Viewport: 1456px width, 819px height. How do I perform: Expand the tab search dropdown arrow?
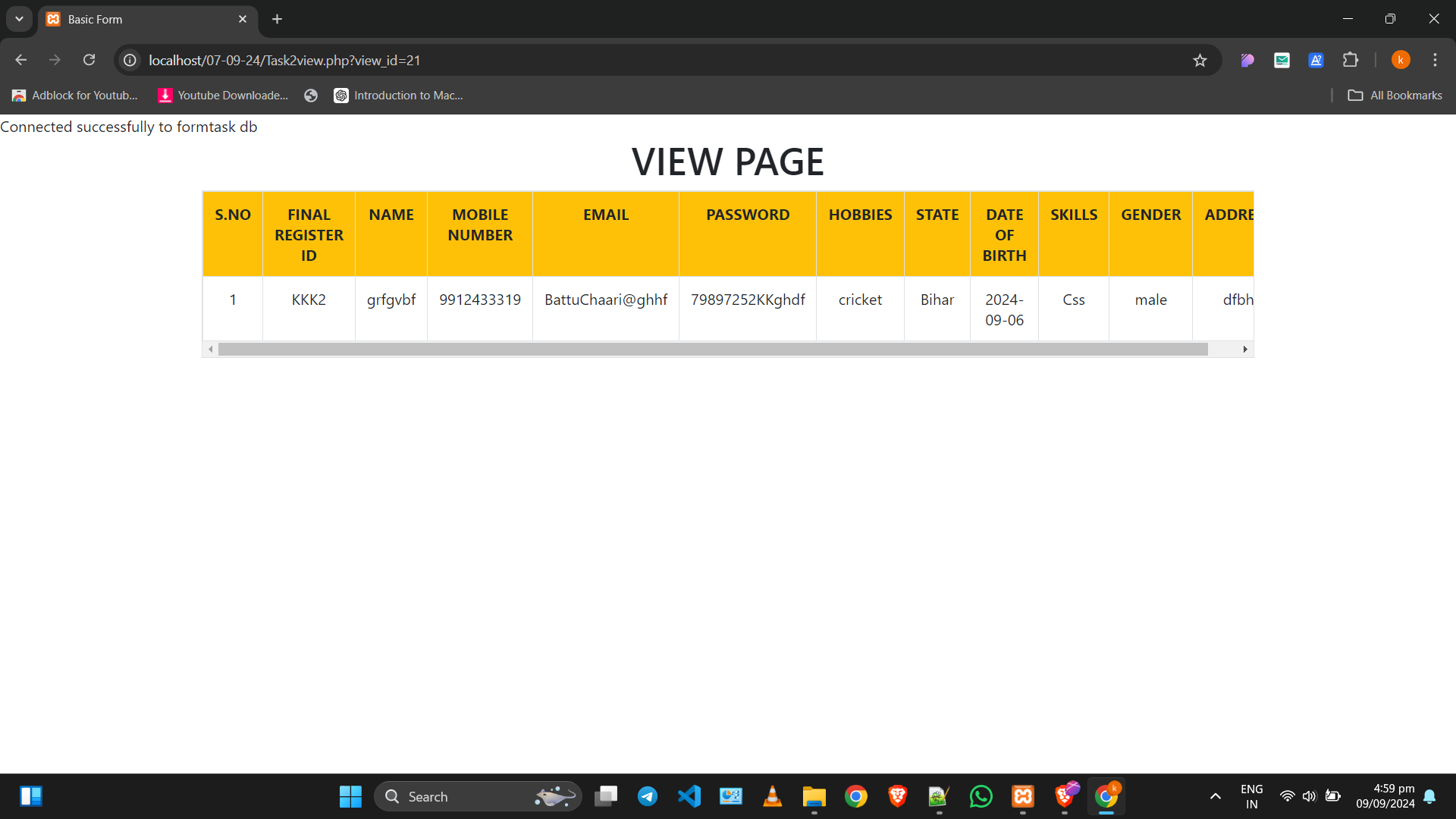[x=19, y=19]
